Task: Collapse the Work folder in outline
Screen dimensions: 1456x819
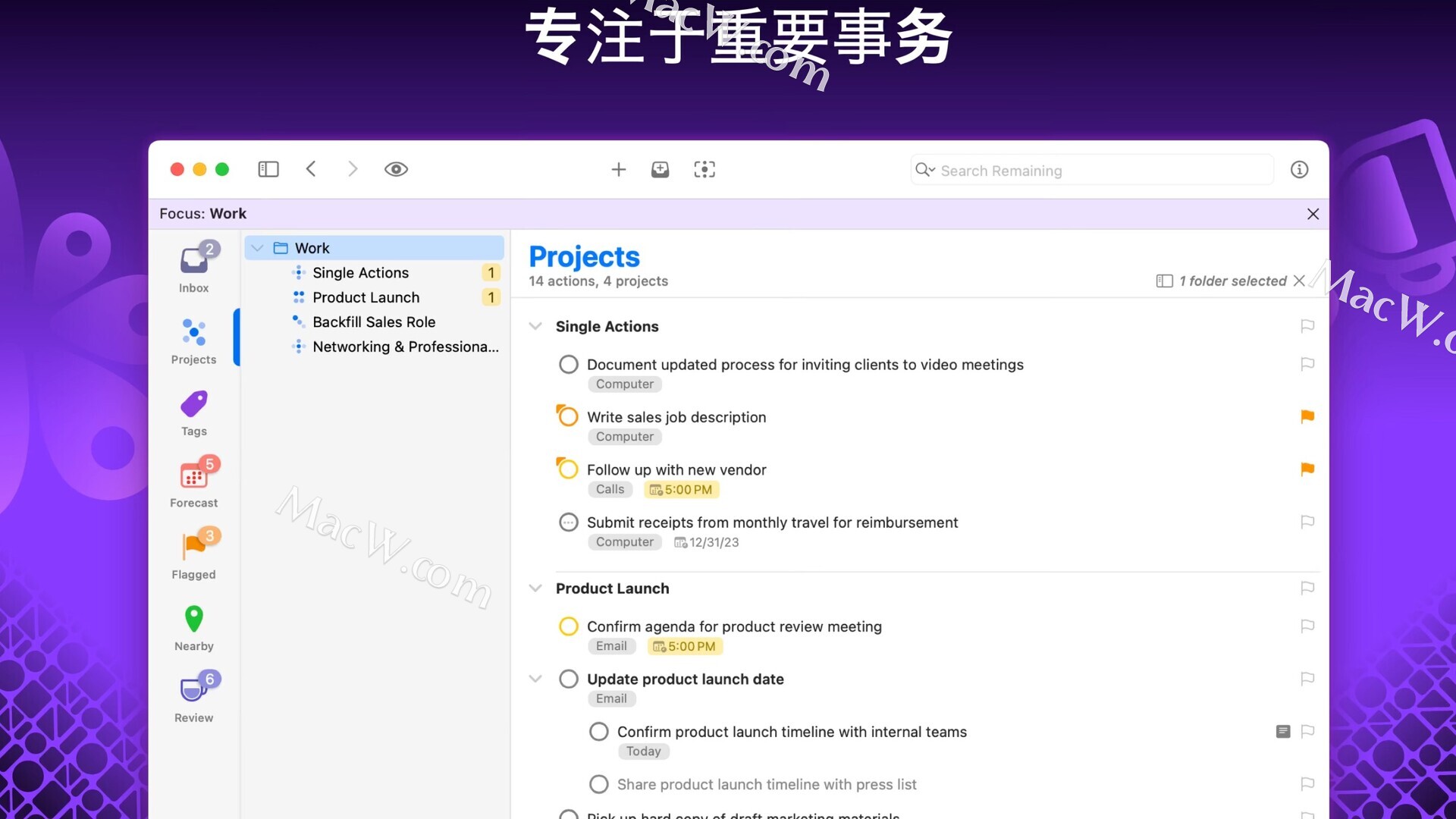Action: coord(257,248)
